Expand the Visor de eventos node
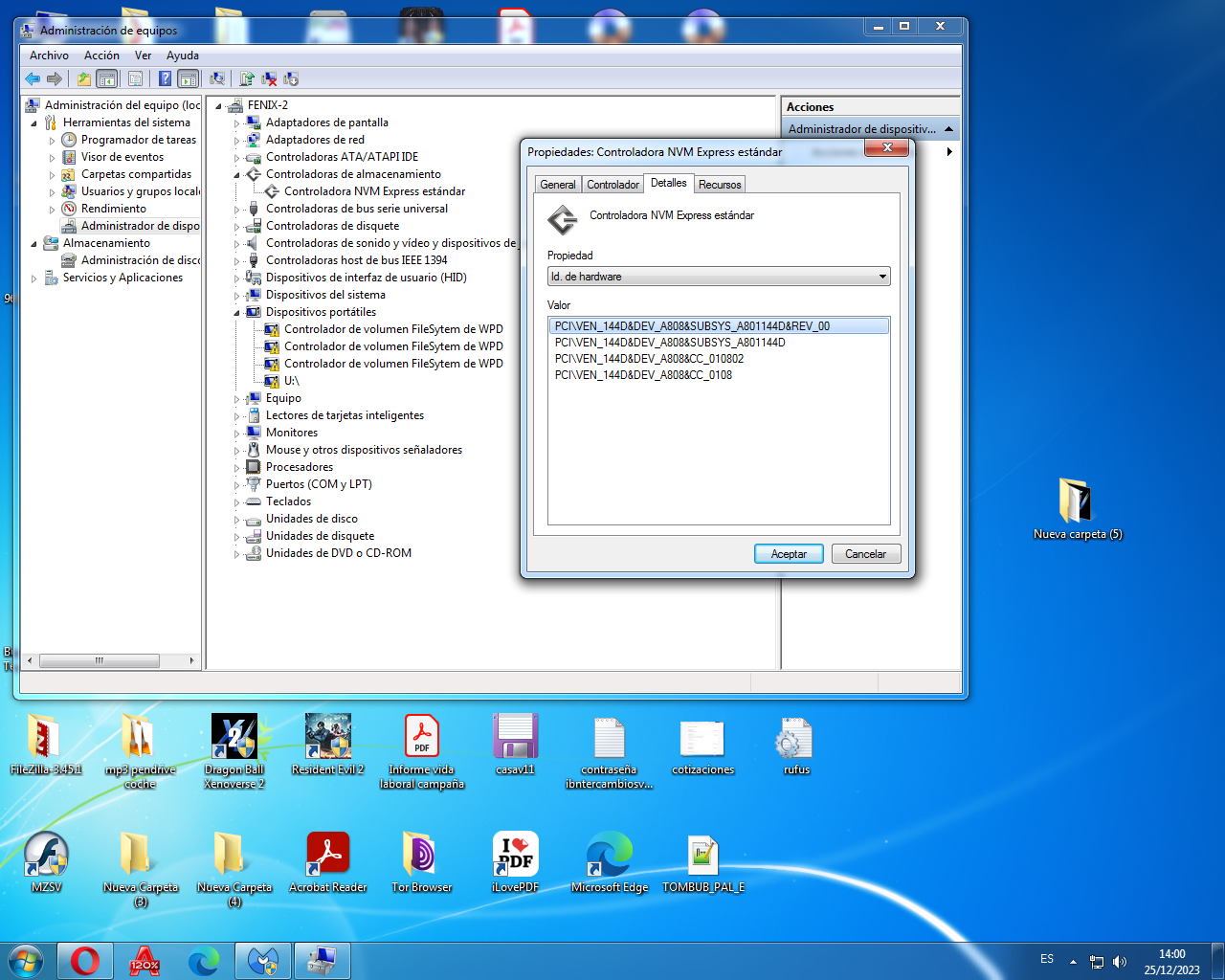Screen dimensions: 1225x980 pyautogui.click(x=53, y=158)
